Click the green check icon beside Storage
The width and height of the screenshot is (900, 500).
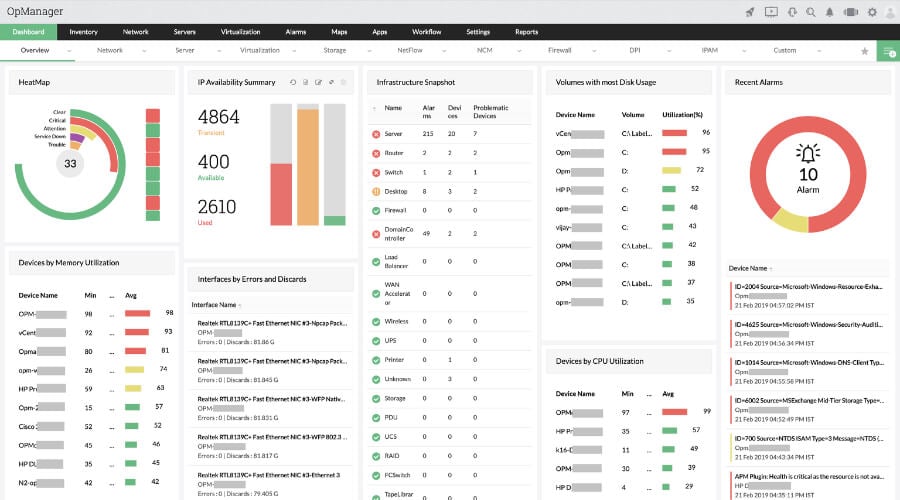pyautogui.click(x=376, y=398)
